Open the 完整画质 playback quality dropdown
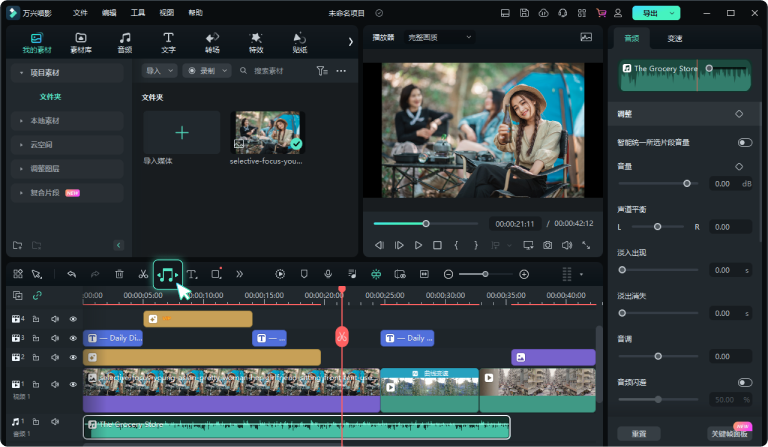Viewport: 768px width, 447px height. [439, 37]
